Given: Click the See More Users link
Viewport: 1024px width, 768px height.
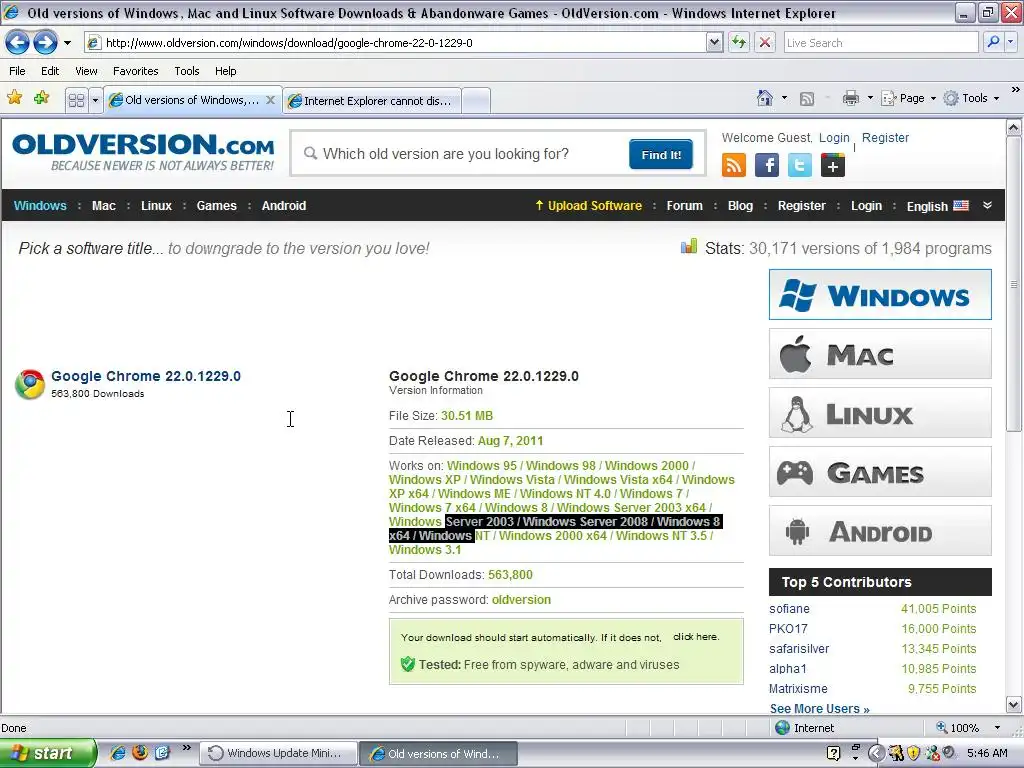Looking at the screenshot, I should pos(820,709).
